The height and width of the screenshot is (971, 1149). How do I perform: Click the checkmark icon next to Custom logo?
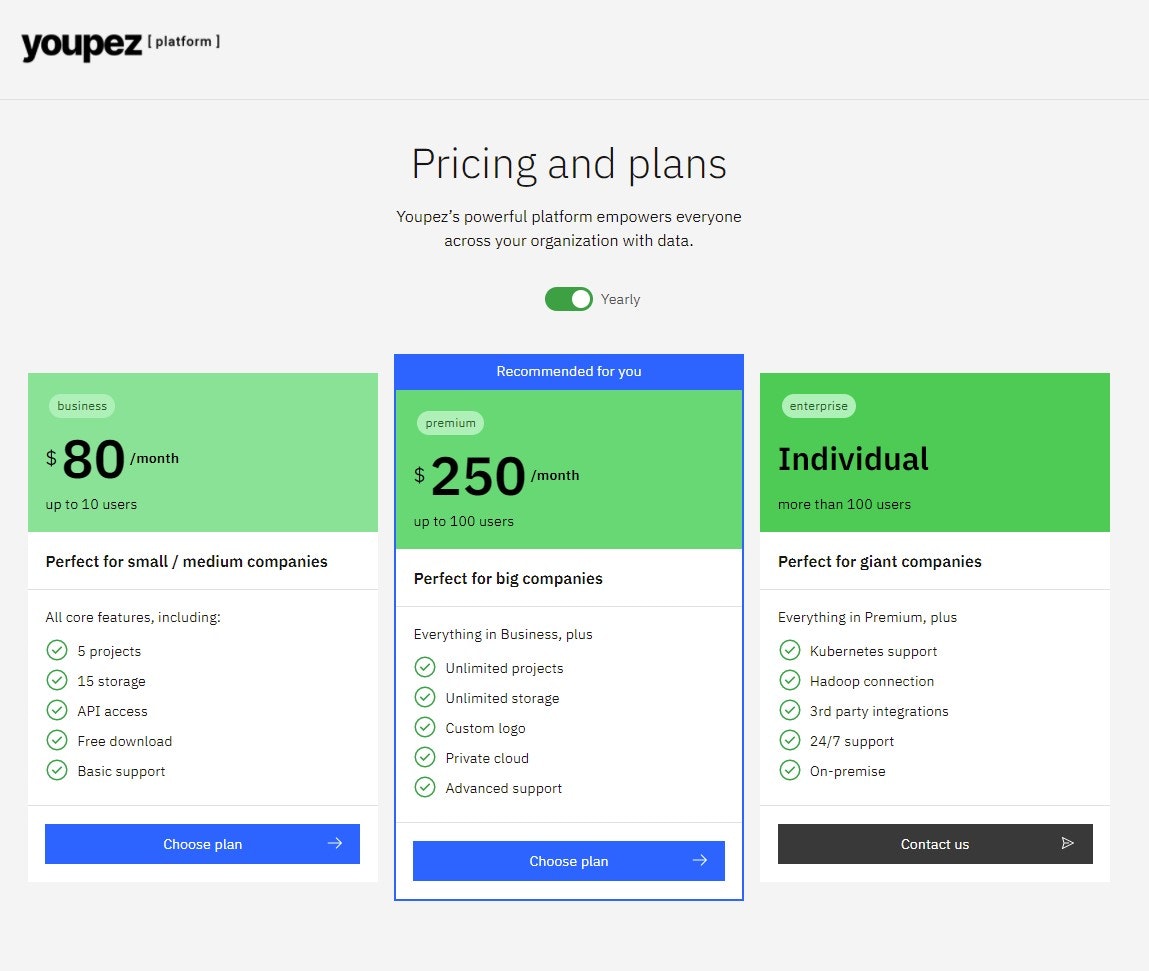pyautogui.click(x=424, y=727)
